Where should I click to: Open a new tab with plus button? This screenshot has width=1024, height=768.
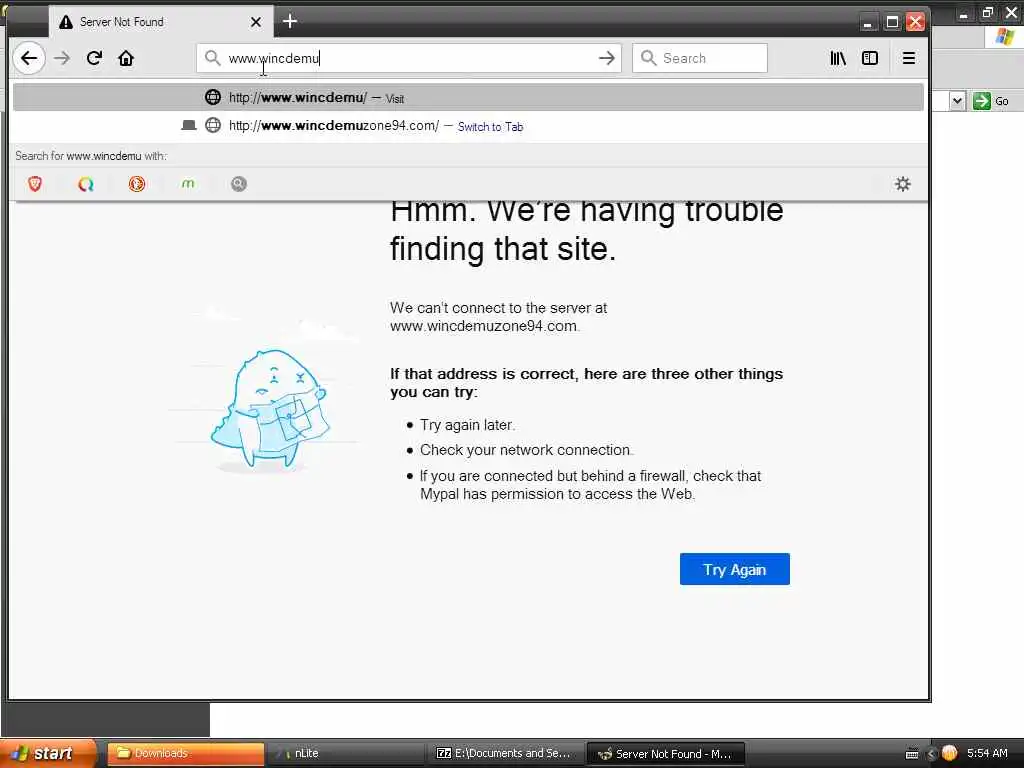pos(290,22)
